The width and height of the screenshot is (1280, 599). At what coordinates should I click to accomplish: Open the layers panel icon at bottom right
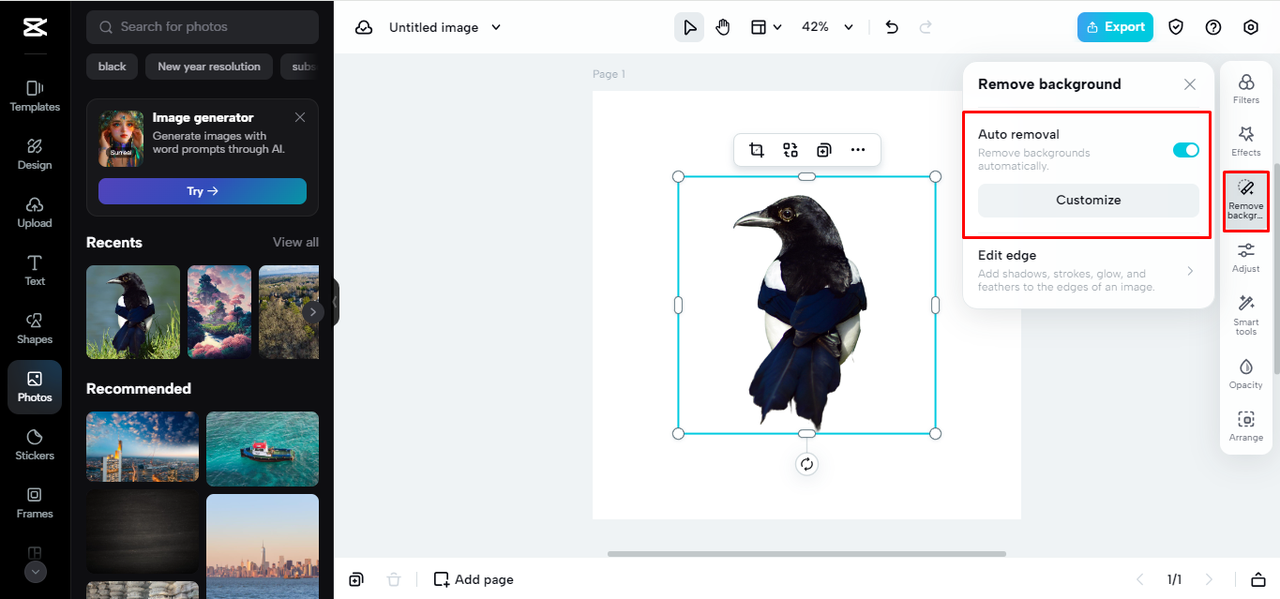point(1258,579)
